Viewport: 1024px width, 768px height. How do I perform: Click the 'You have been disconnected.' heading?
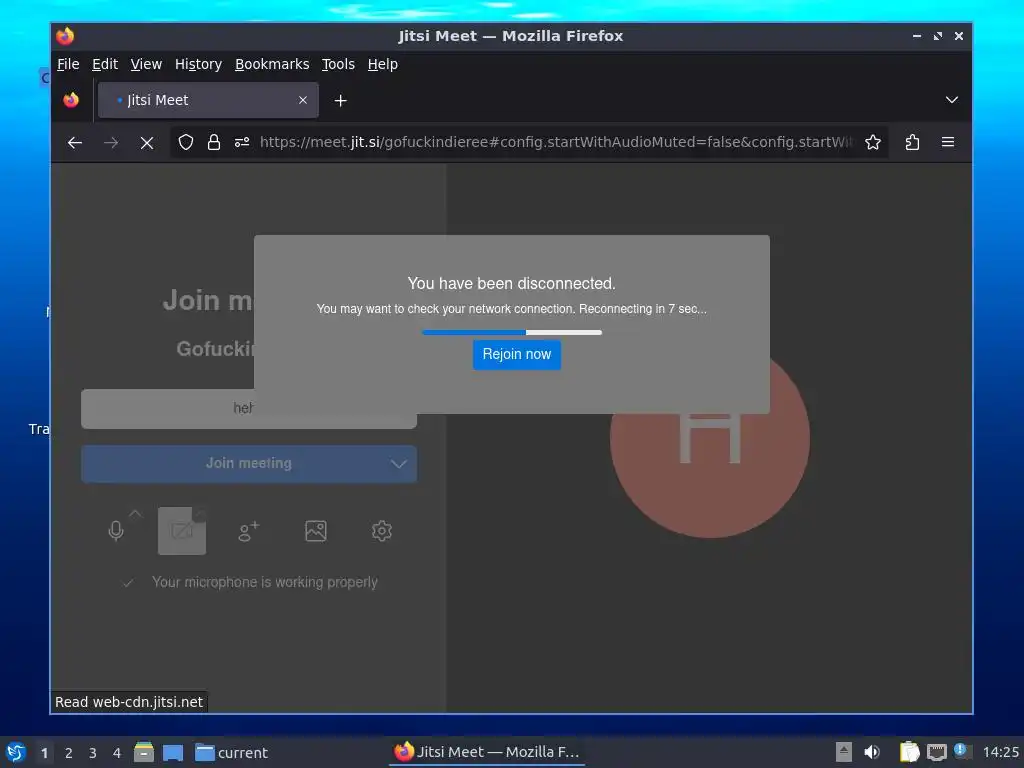pos(511,283)
